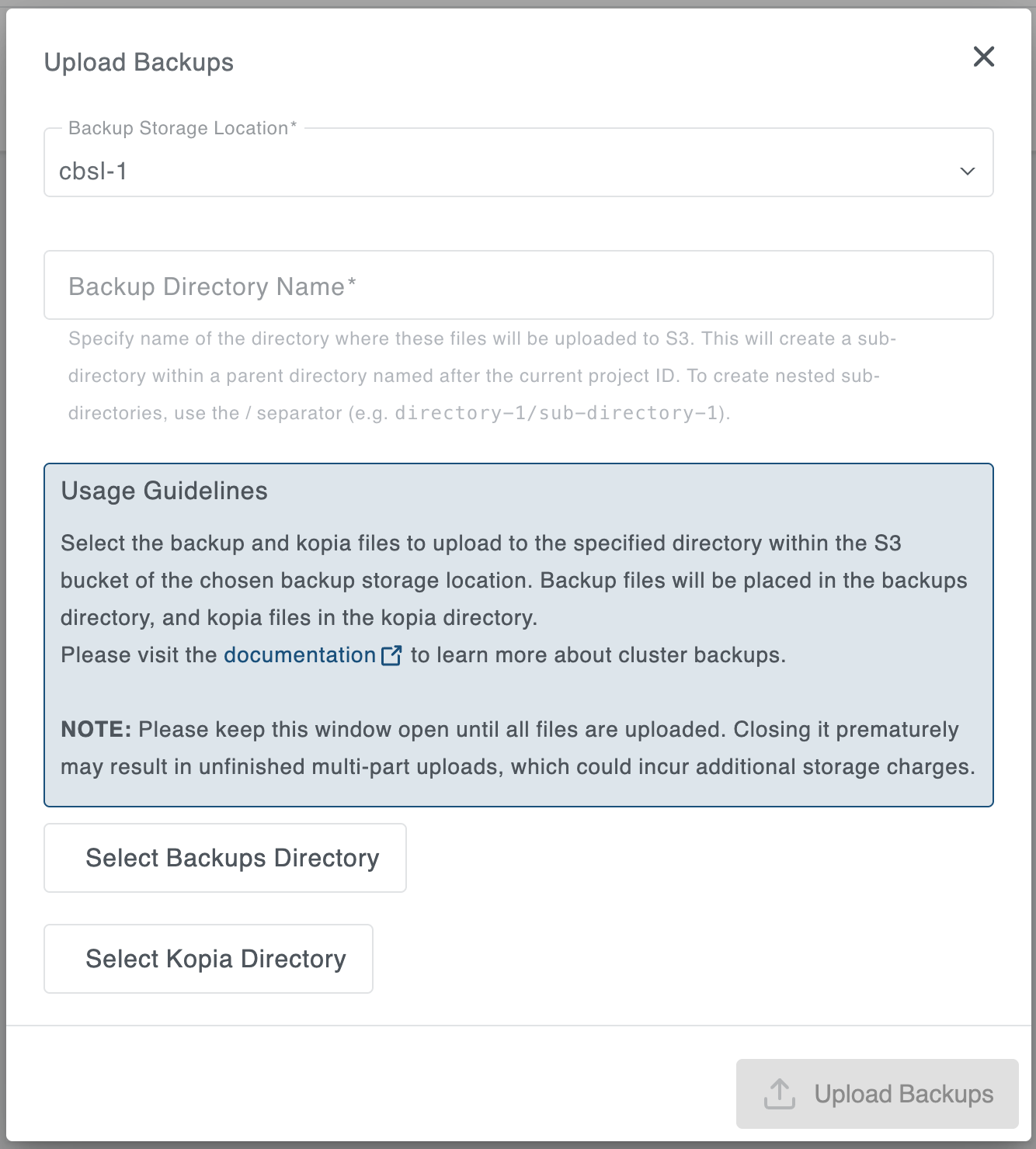Click the Backup Directory Name input field
The height and width of the screenshot is (1149, 1036).
tap(518, 285)
